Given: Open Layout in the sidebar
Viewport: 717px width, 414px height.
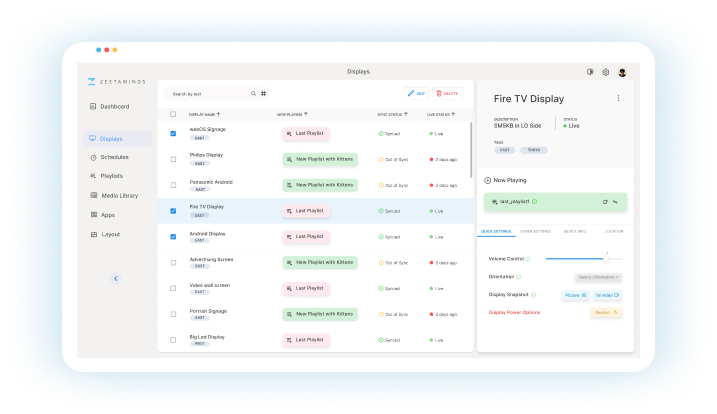Looking at the screenshot, I should (106, 235).
